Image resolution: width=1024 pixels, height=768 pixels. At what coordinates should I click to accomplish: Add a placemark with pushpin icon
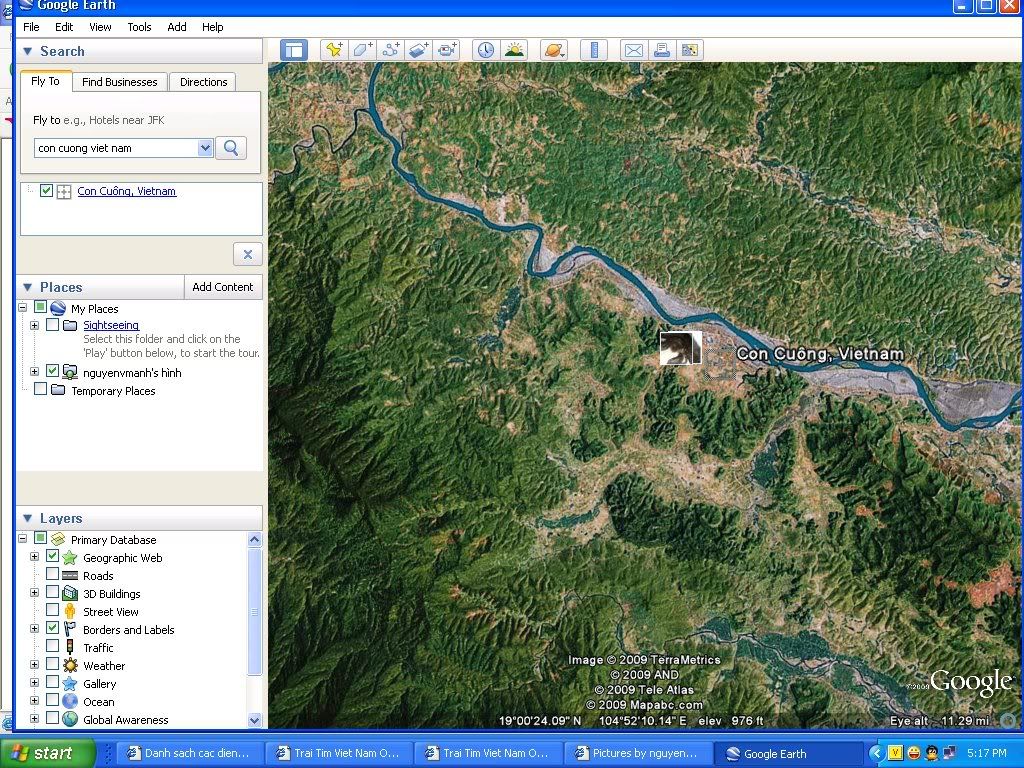tap(334, 50)
